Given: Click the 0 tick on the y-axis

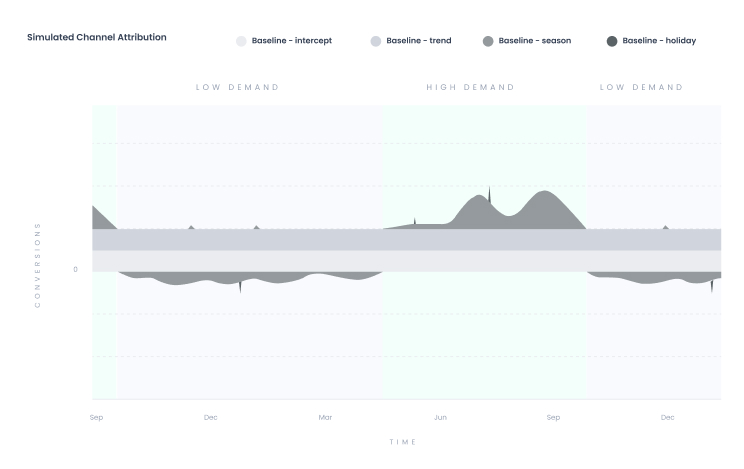Looking at the screenshot, I should [x=75, y=269].
